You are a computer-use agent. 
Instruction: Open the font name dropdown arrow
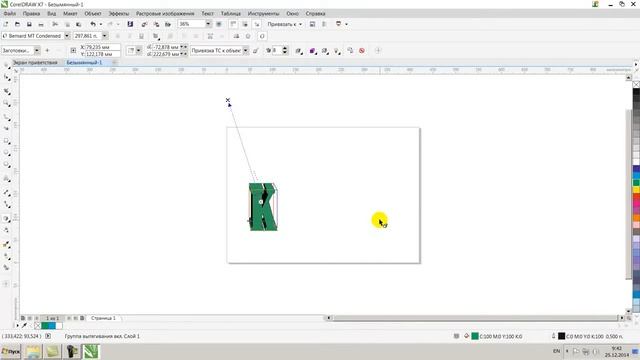pos(67,36)
